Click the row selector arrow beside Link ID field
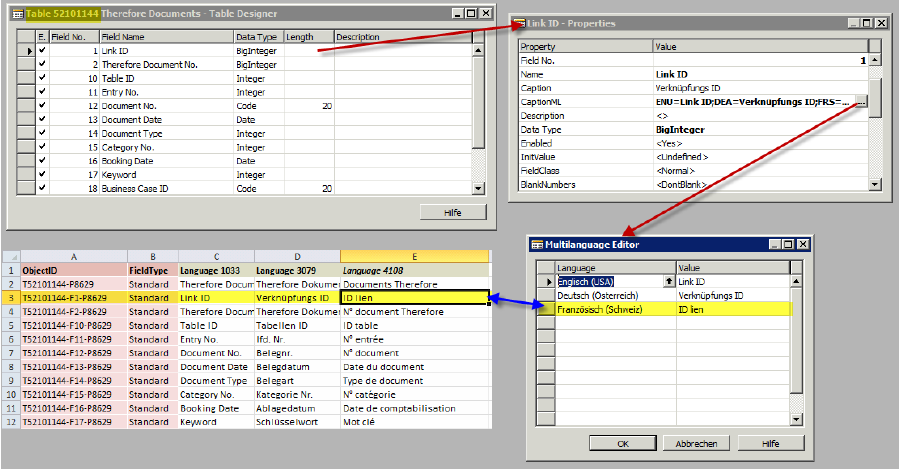This screenshot has width=899, height=470. pyautogui.click(x=28, y=50)
